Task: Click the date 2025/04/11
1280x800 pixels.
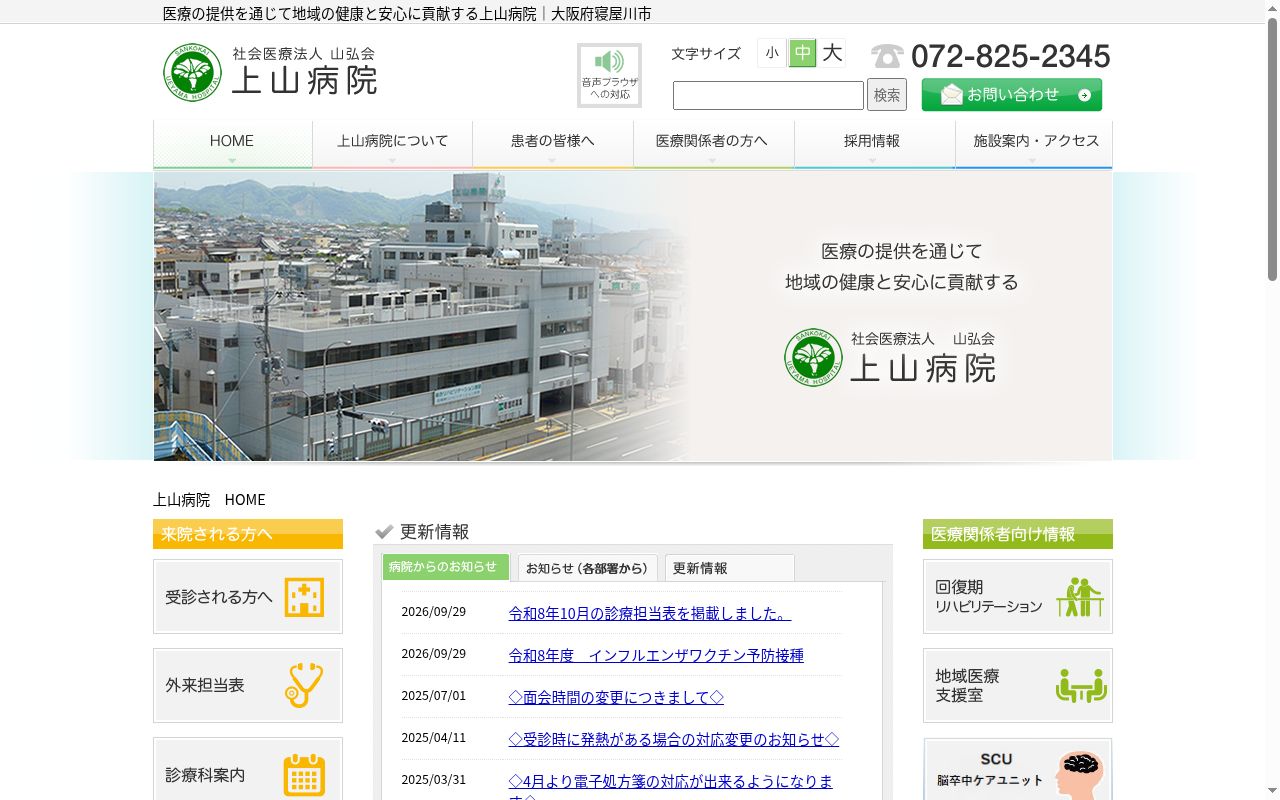Action: (434, 738)
